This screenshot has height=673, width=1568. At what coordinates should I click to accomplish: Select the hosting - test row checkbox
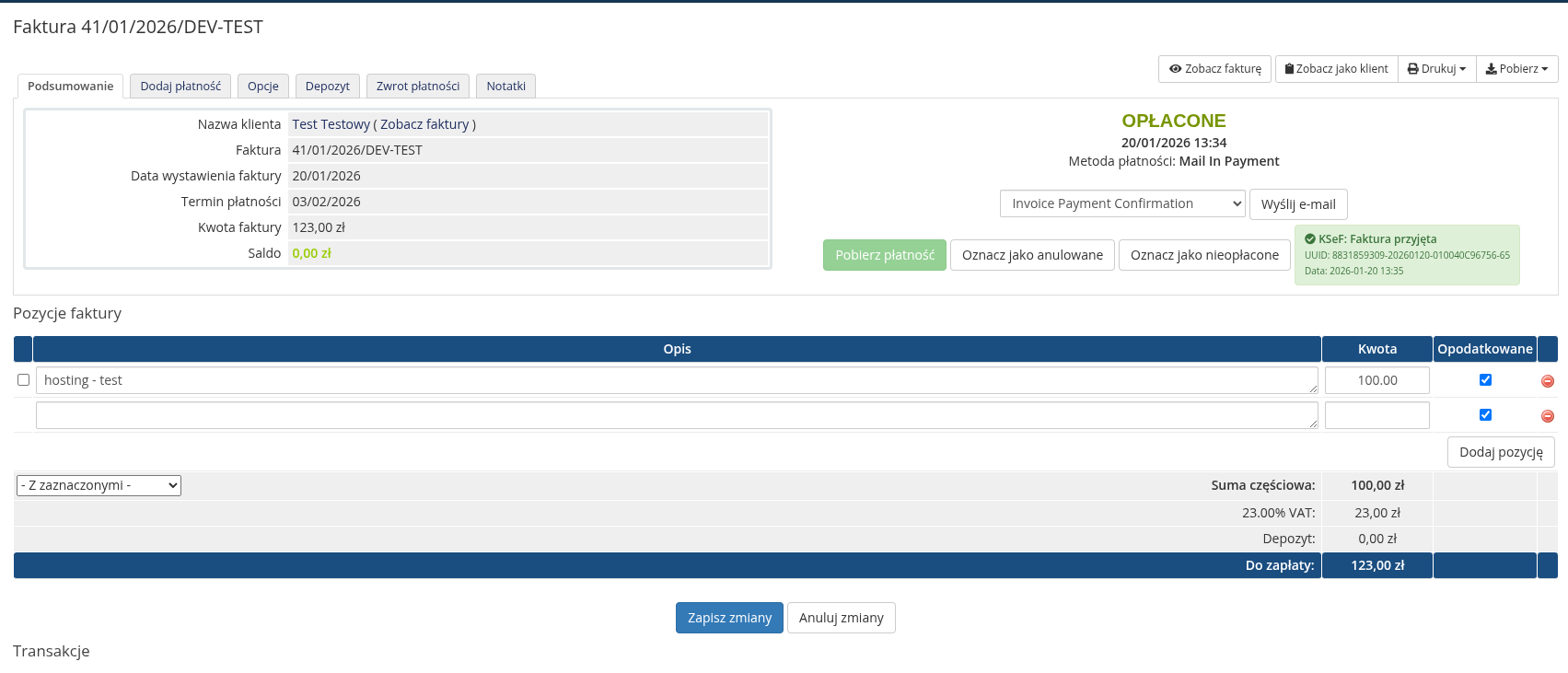tap(24, 379)
